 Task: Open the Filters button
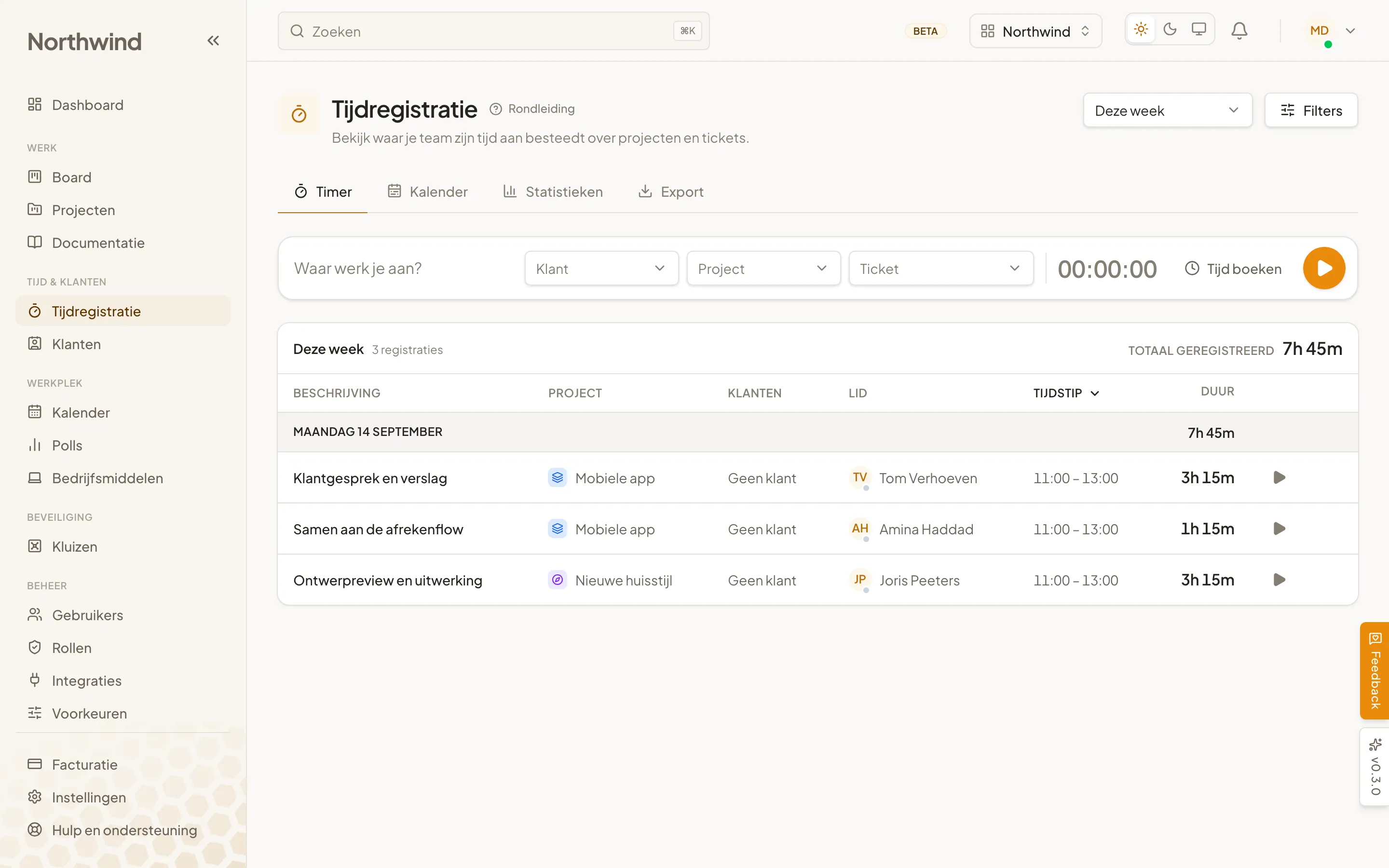click(x=1311, y=110)
